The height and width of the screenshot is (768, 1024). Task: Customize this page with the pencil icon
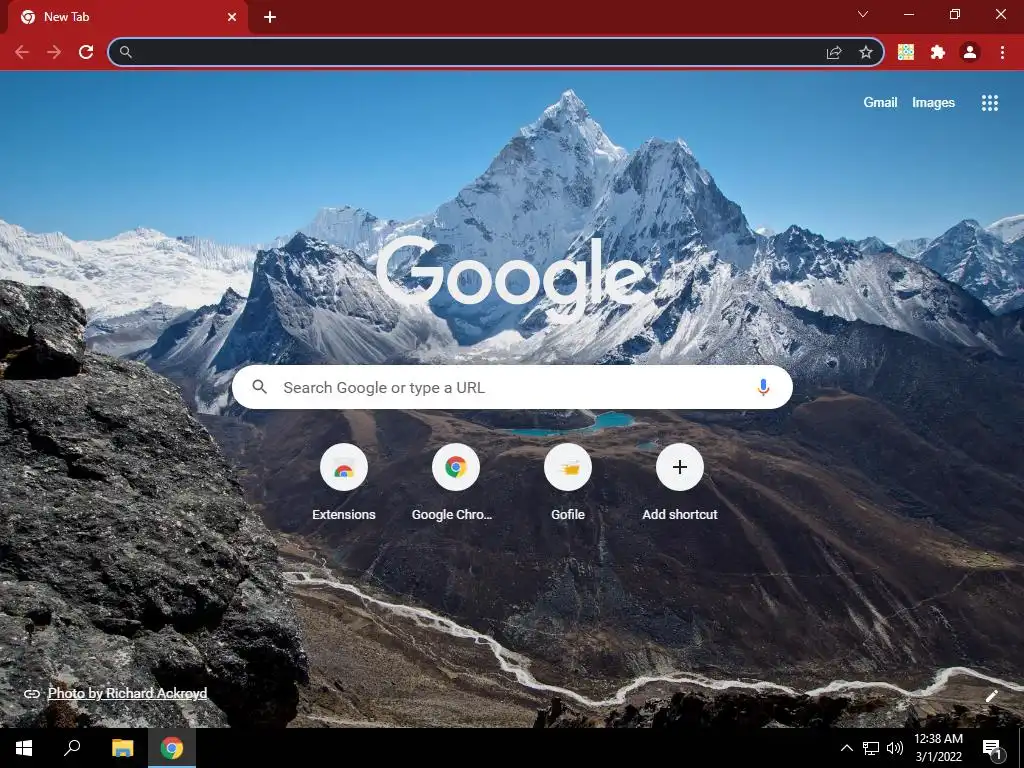coord(991,696)
